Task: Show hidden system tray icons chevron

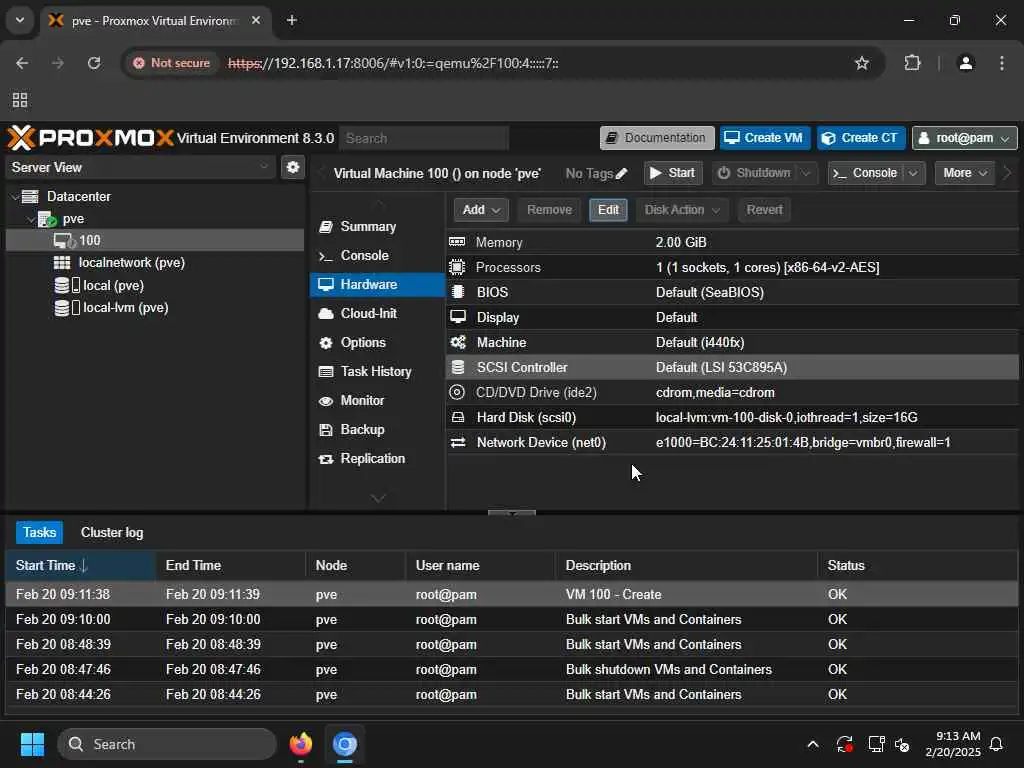Action: tap(813, 744)
